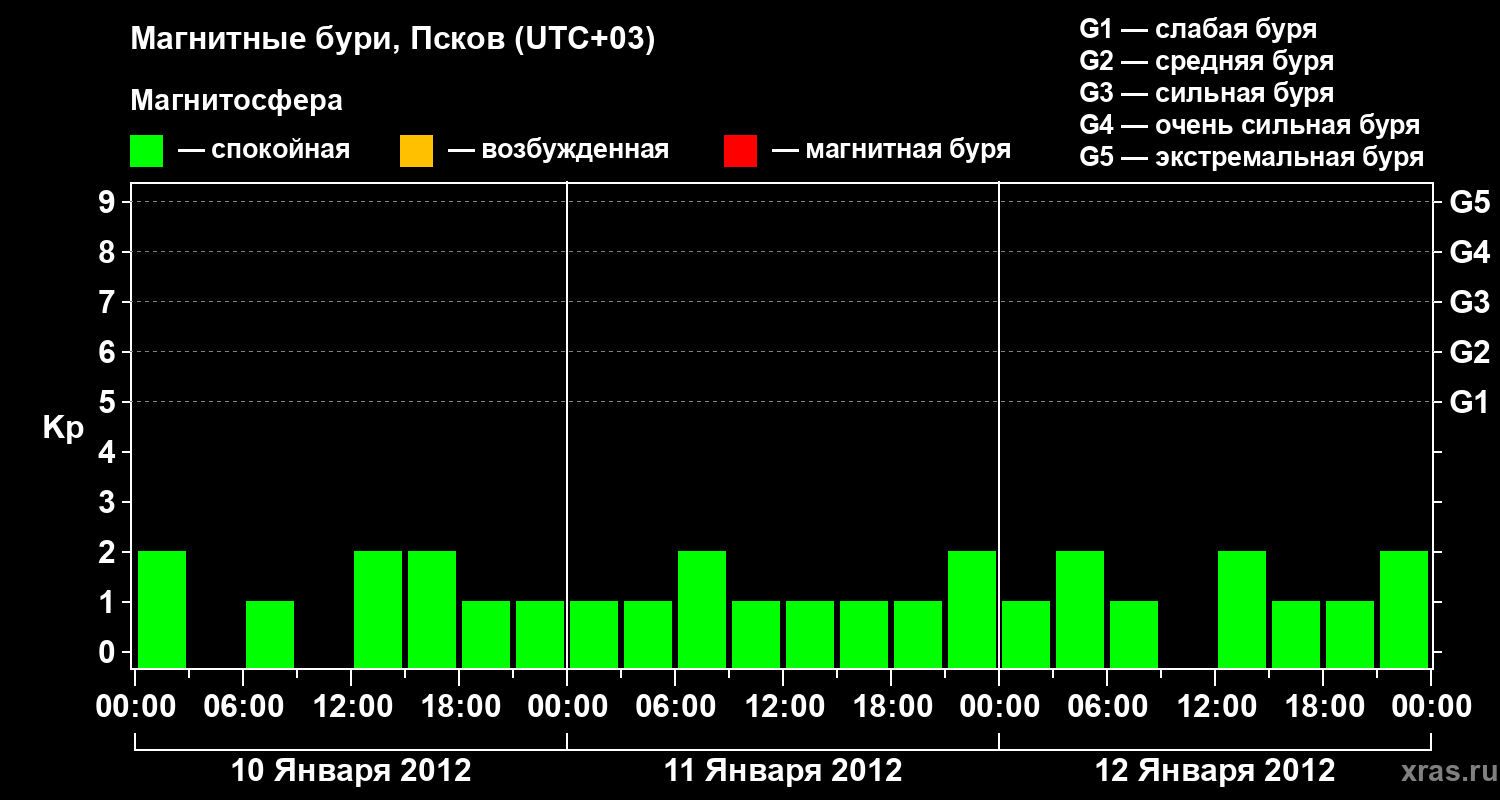Viewport: 1500px width, 800px height.
Task: Click the '0' value on the Kp axis
Action: click(109, 652)
